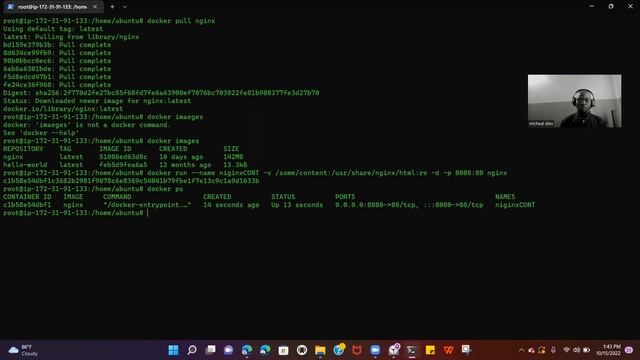
Task: Switch to Windows Terminal taskbar icon
Action: 412,350
